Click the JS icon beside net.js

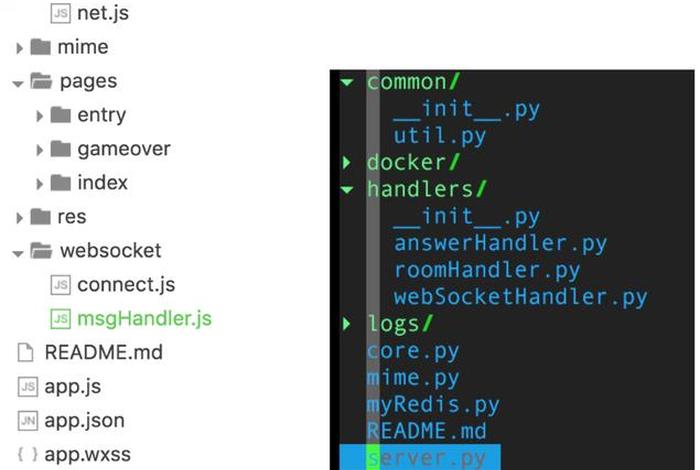click(59, 14)
